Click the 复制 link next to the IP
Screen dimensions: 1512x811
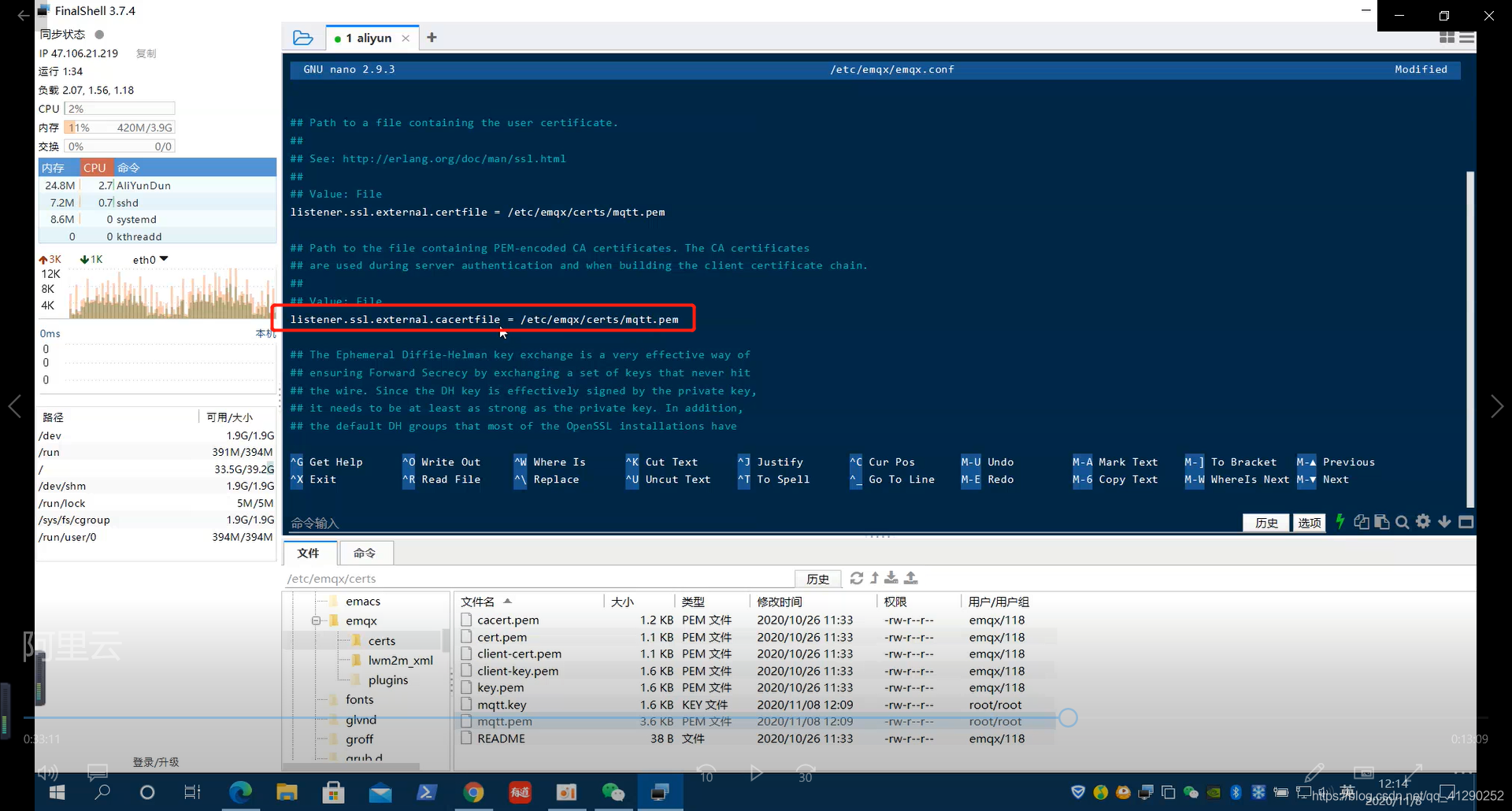[146, 54]
